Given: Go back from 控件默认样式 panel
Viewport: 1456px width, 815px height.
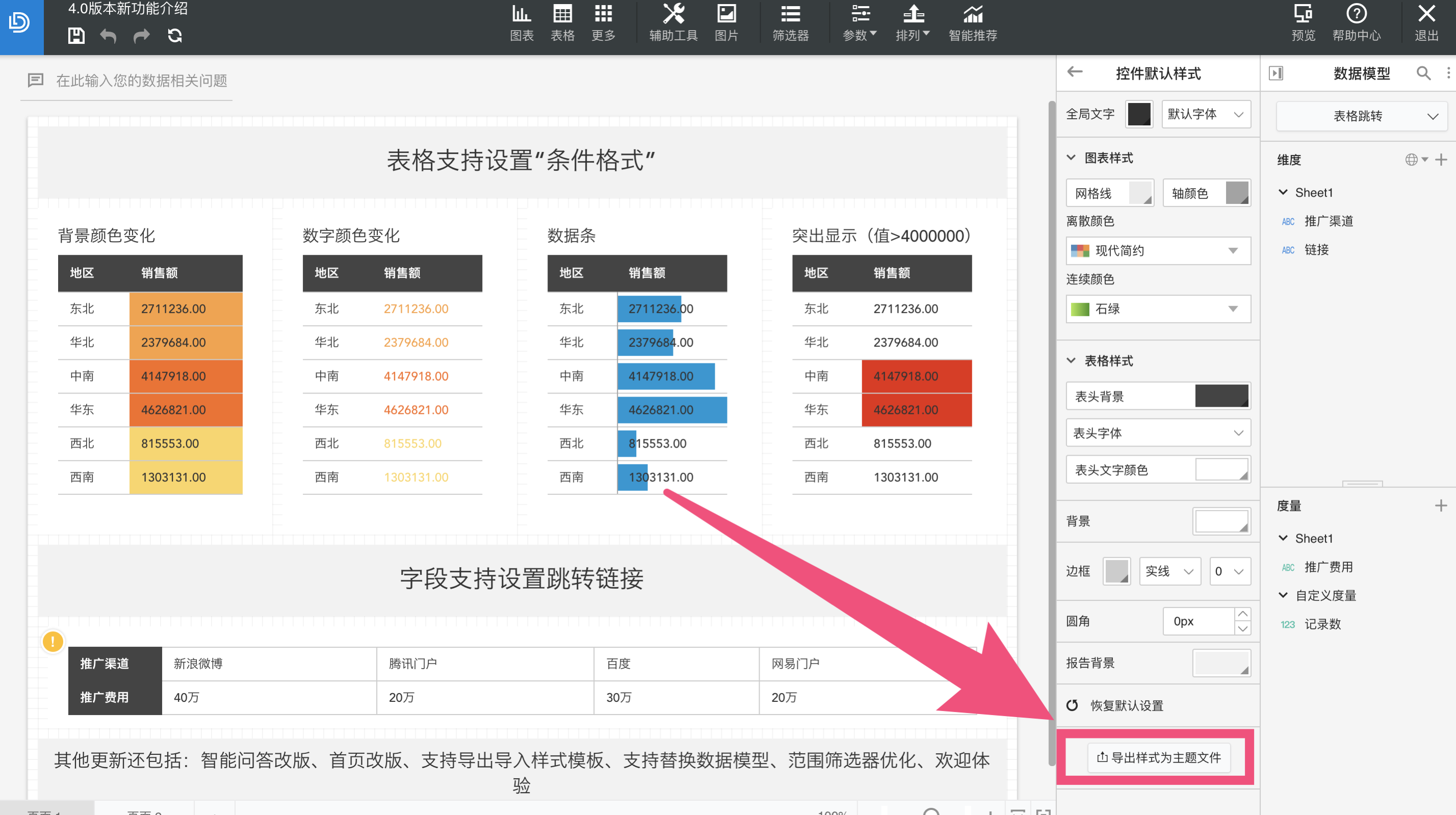Looking at the screenshot, I should pyautogui.click(x=1075, y=72).
